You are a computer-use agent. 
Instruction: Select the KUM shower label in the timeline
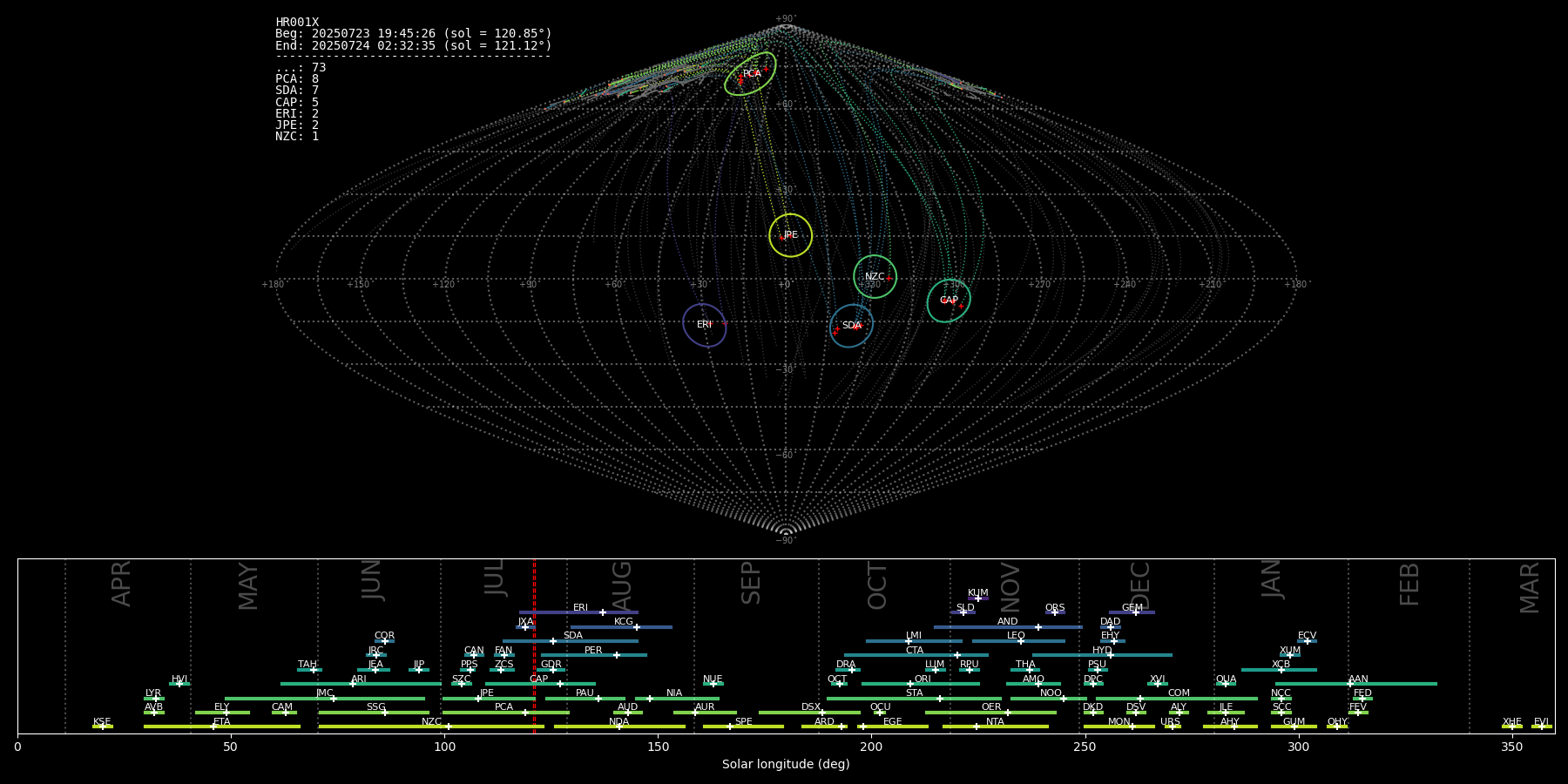pos(978,593)
